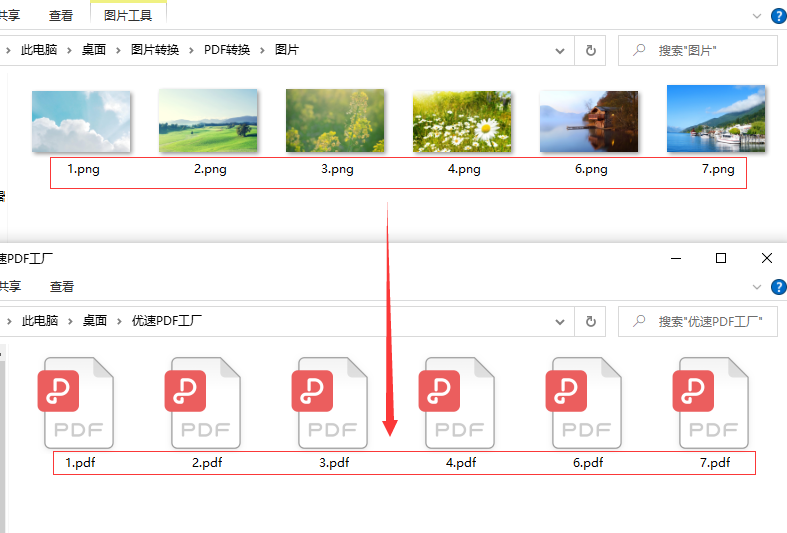Expand the ribbon chevron in 优速PDF工厂 window
Screen dimensions: 787x533
(x=756, y=287)
